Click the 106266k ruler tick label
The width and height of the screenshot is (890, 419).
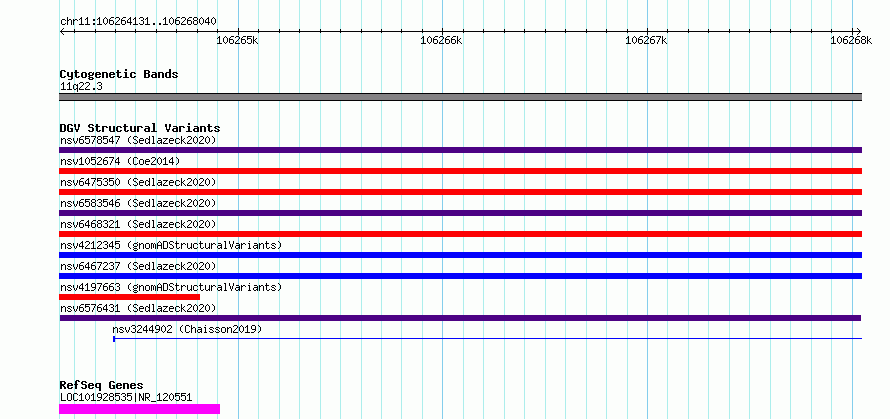(x=442, y=40)
